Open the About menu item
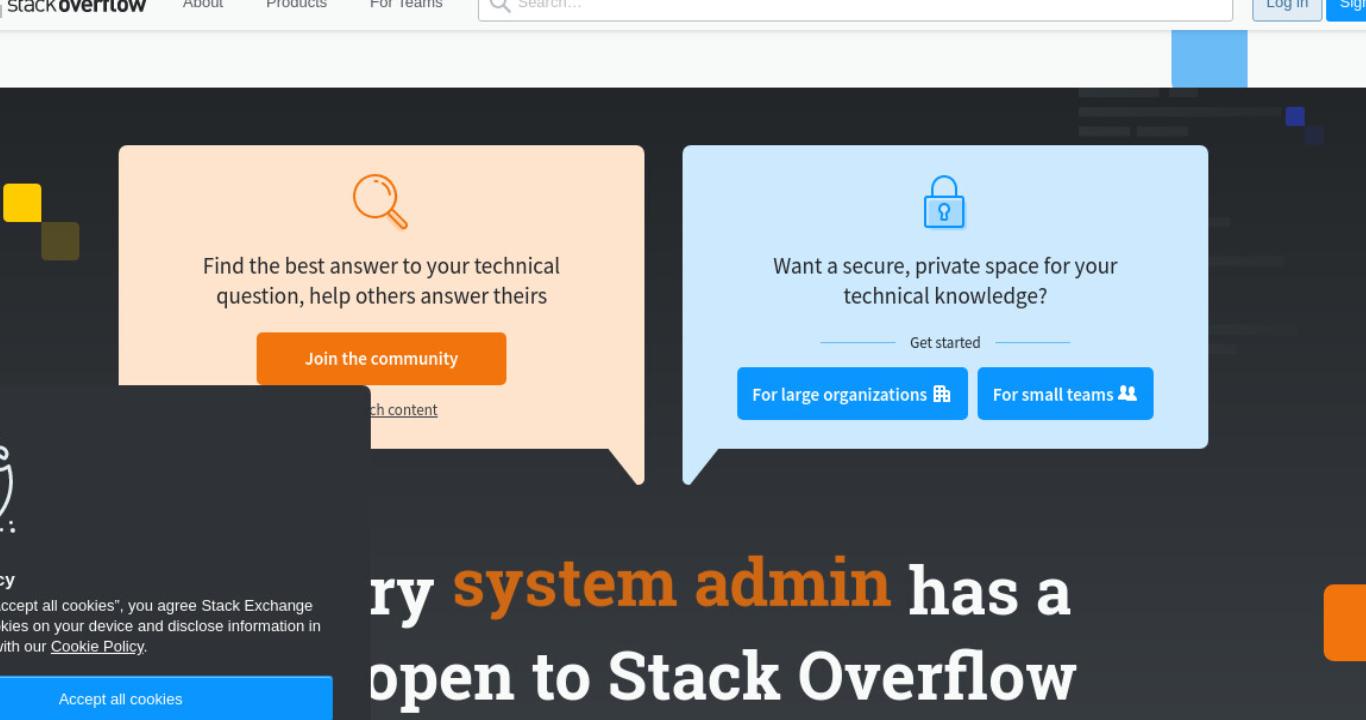This screenshot has width=1366, height=720. 203,5
